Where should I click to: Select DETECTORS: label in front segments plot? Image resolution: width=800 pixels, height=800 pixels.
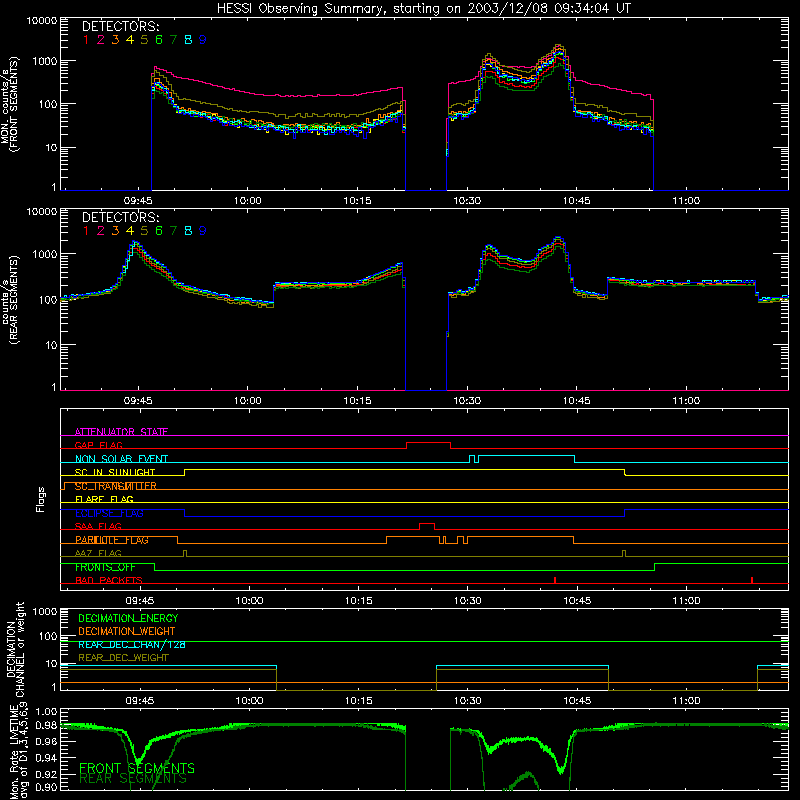120,26
